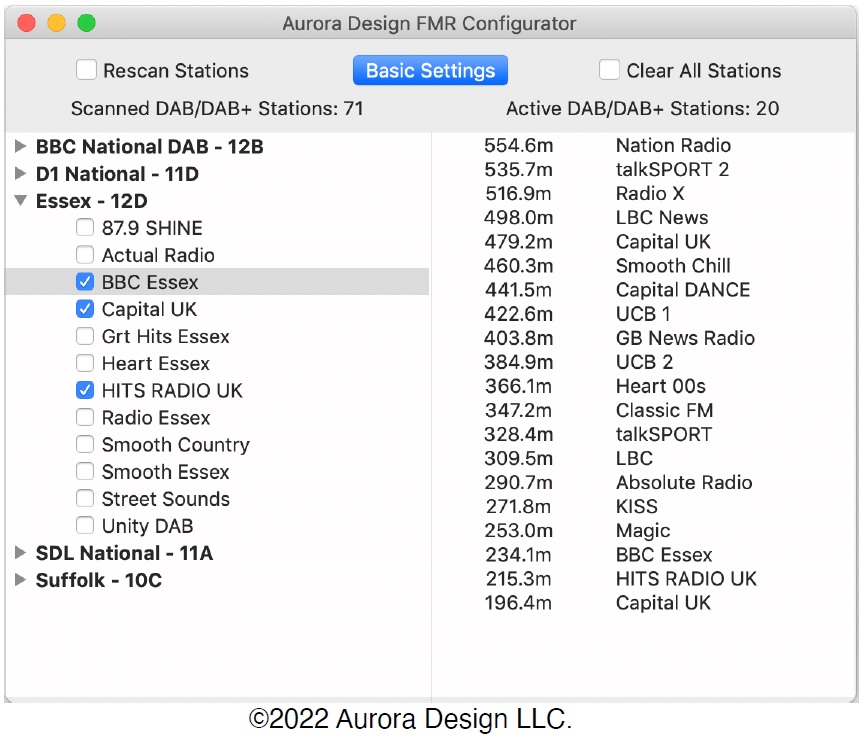865x742 pixels.
Task: Tick the Clear All Stations checkbox
Action: click(x=609, y=70)
